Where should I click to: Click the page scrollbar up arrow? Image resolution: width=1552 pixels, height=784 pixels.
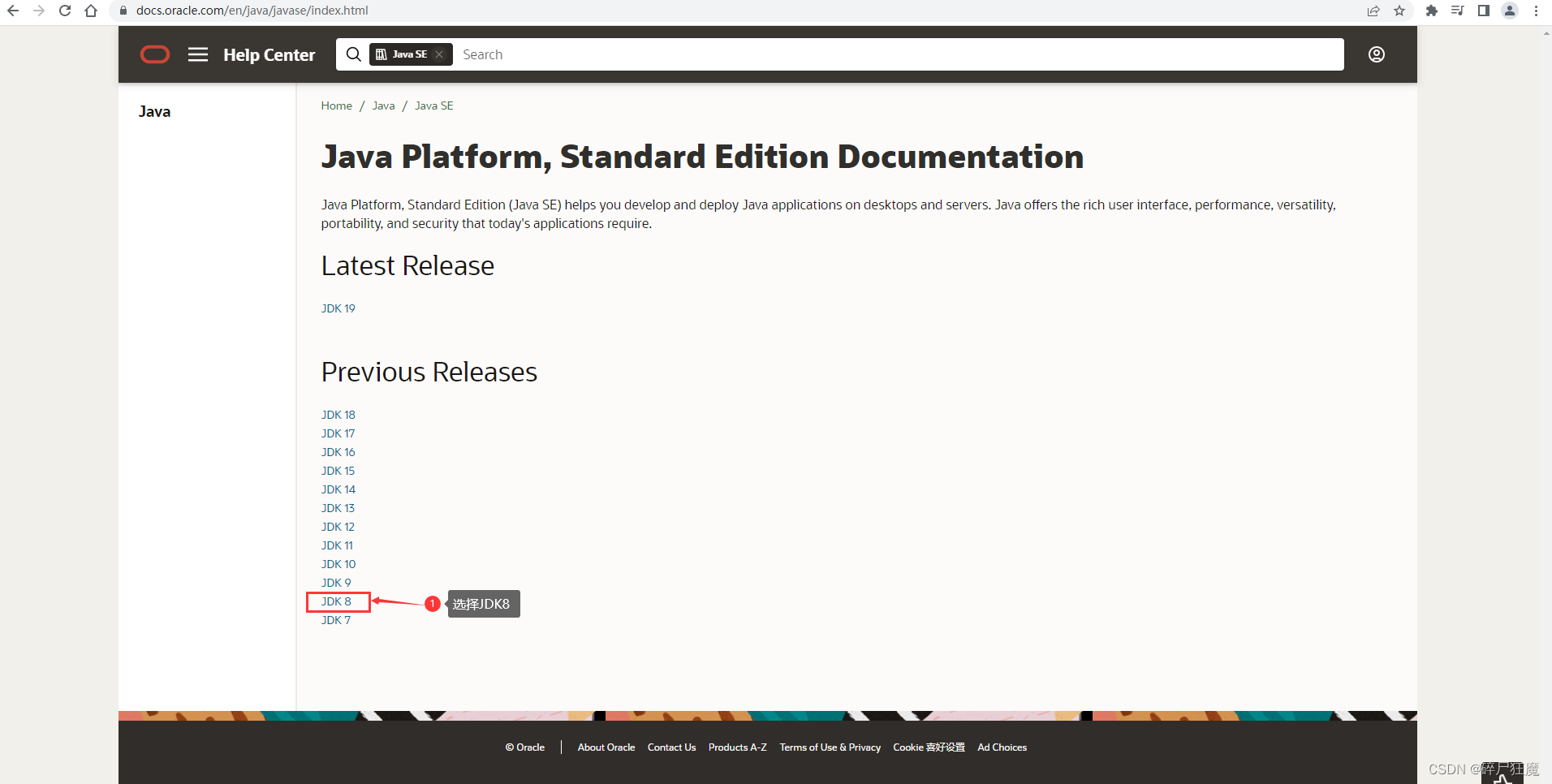coord(1546,33)
